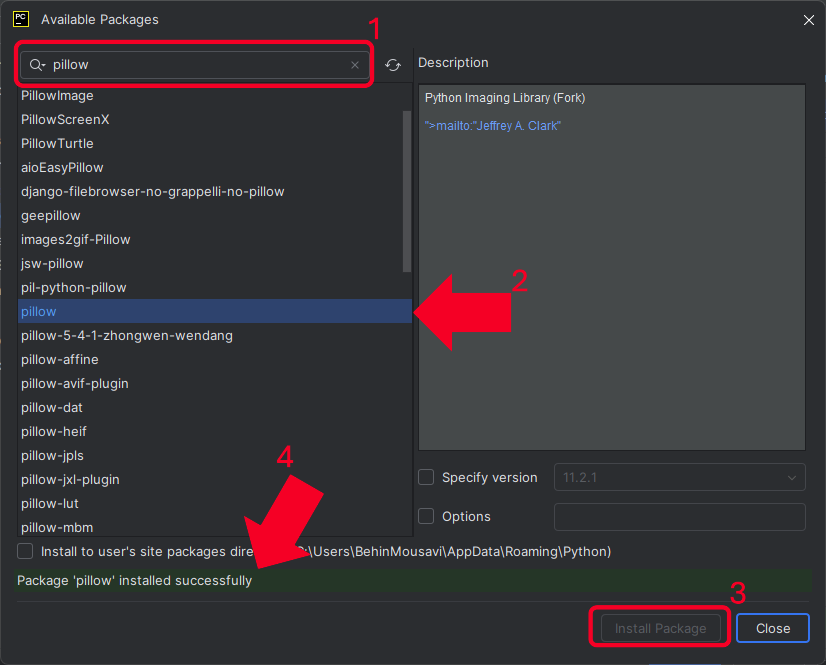The image size is (826, 665).
Task: Pick pil-python-pillow from the list
Action: pyautogui.click(x=74, y=288)
